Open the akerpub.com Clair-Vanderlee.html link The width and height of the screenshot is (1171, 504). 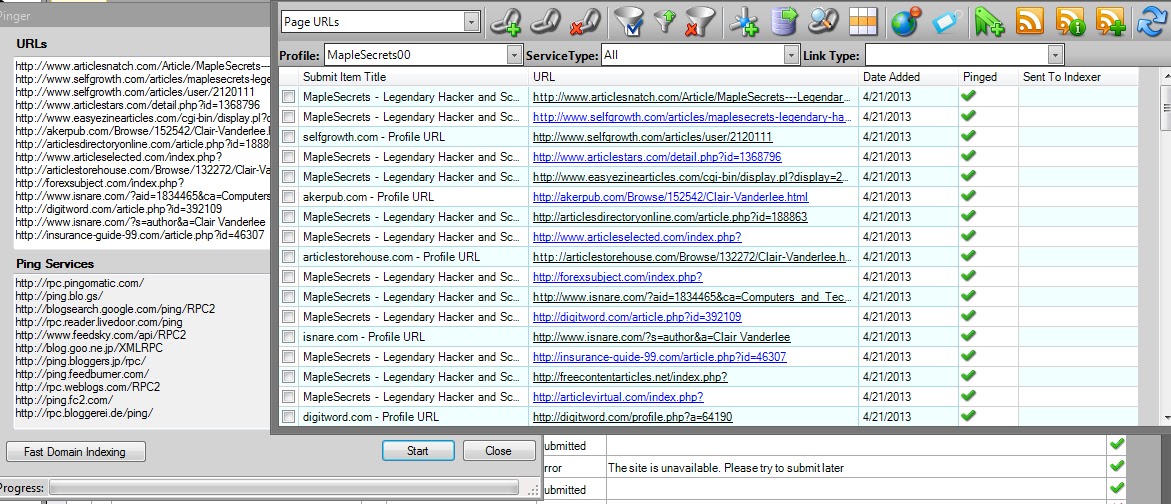click(x=671, y=197)
